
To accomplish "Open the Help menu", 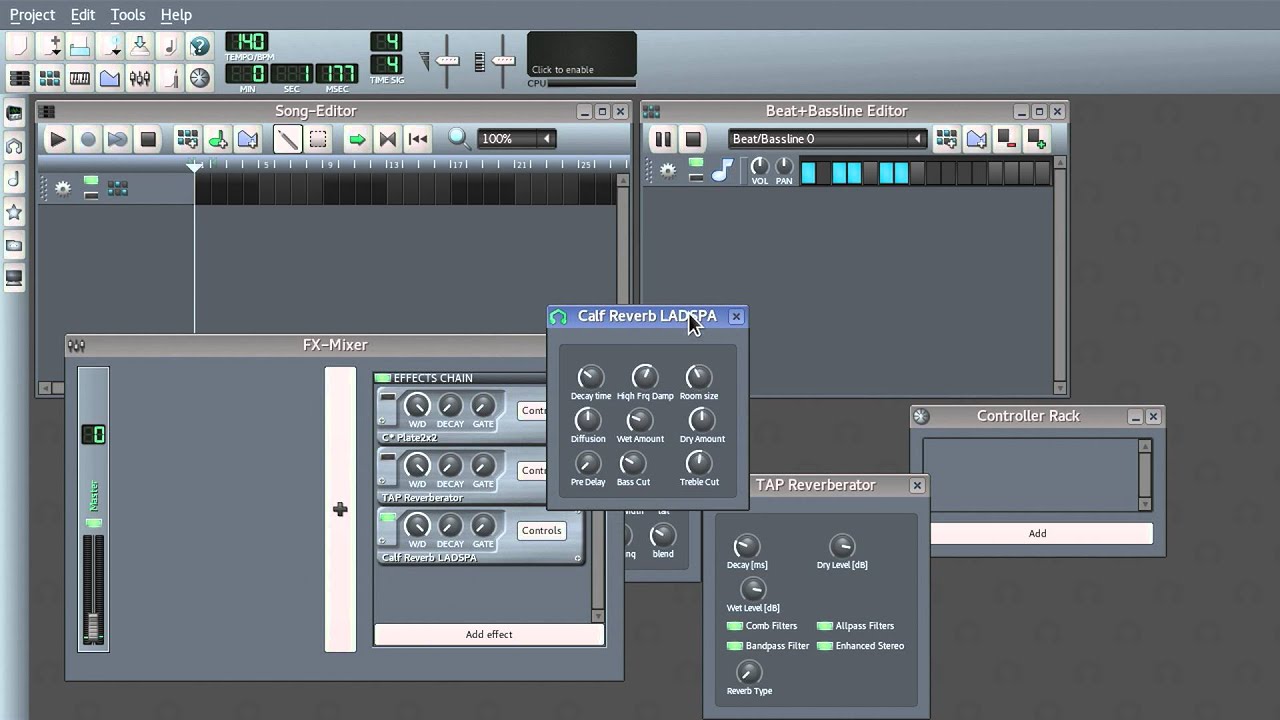I will (176, 15).
